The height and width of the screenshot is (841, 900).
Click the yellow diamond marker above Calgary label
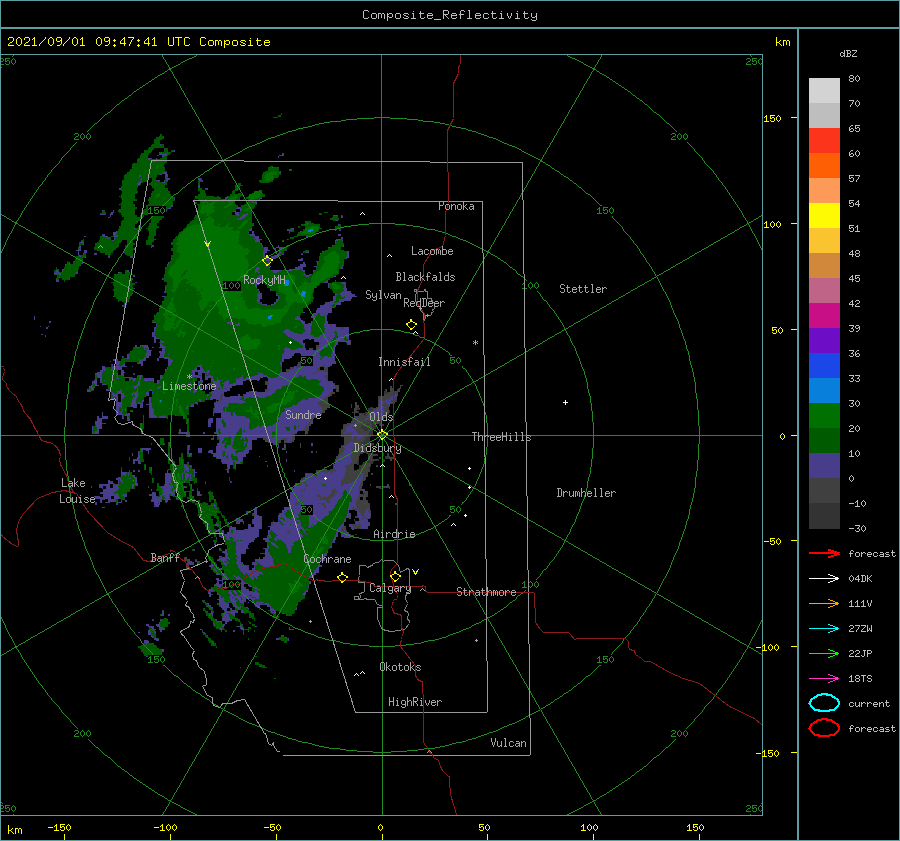pyautogui.click(x=395, y=576)
